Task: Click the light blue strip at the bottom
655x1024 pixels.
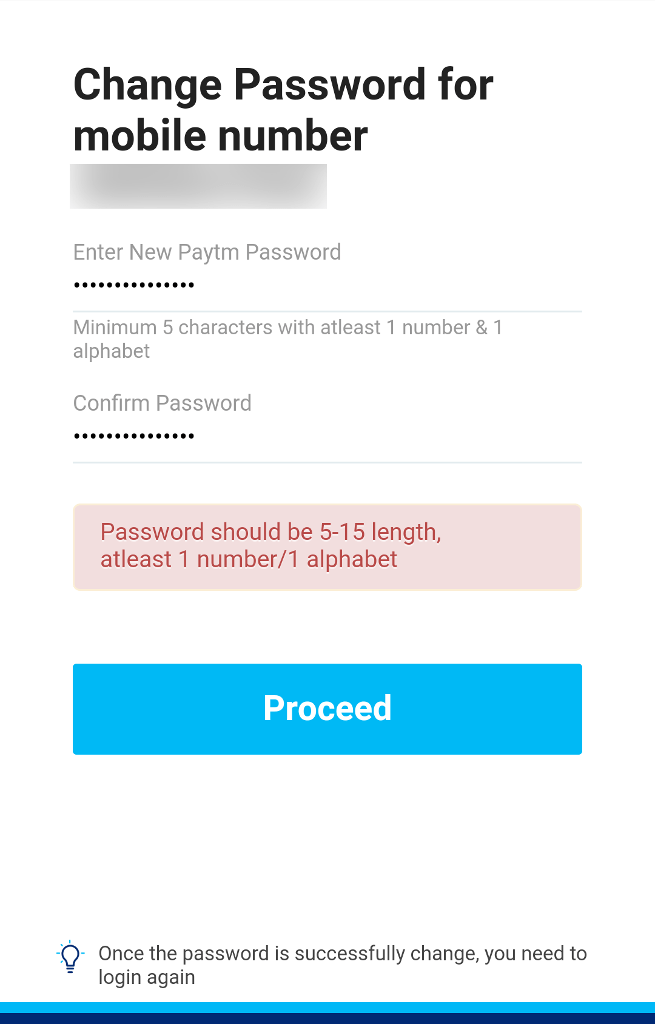Action: tap(327, 1007)
